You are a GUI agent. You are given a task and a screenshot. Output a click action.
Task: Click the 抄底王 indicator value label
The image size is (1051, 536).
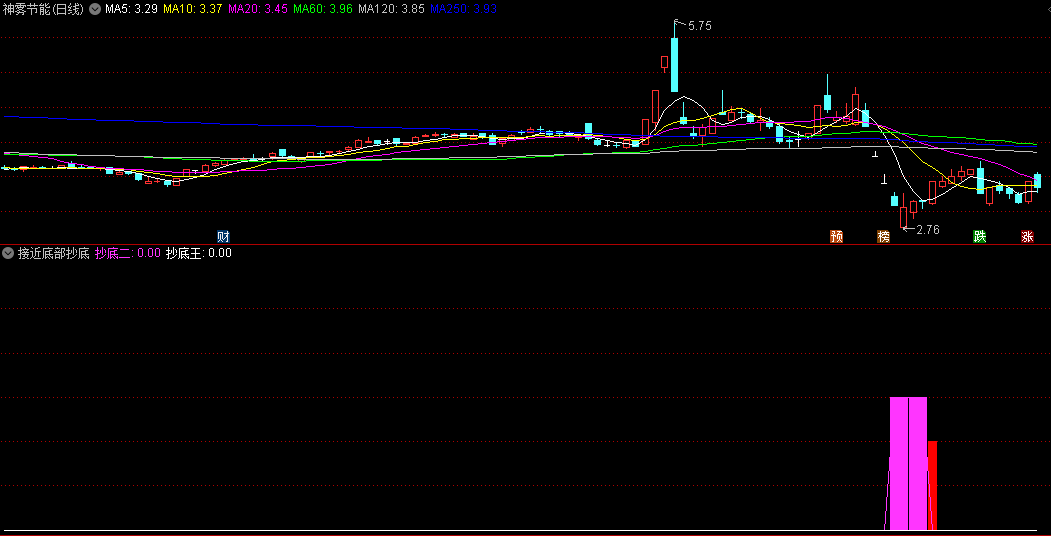[198, 253]
